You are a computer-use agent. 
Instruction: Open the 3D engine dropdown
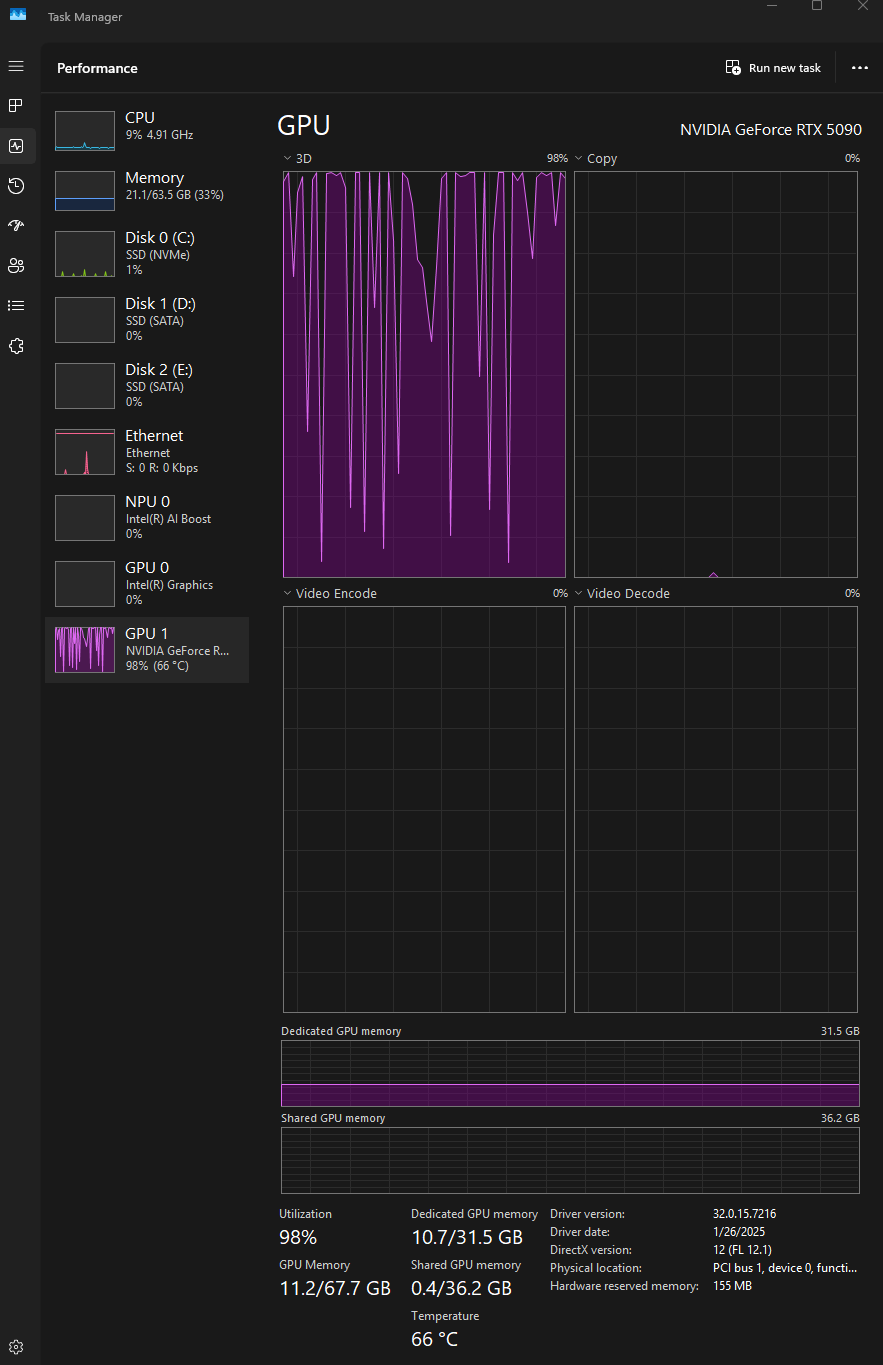coord(288,159)
